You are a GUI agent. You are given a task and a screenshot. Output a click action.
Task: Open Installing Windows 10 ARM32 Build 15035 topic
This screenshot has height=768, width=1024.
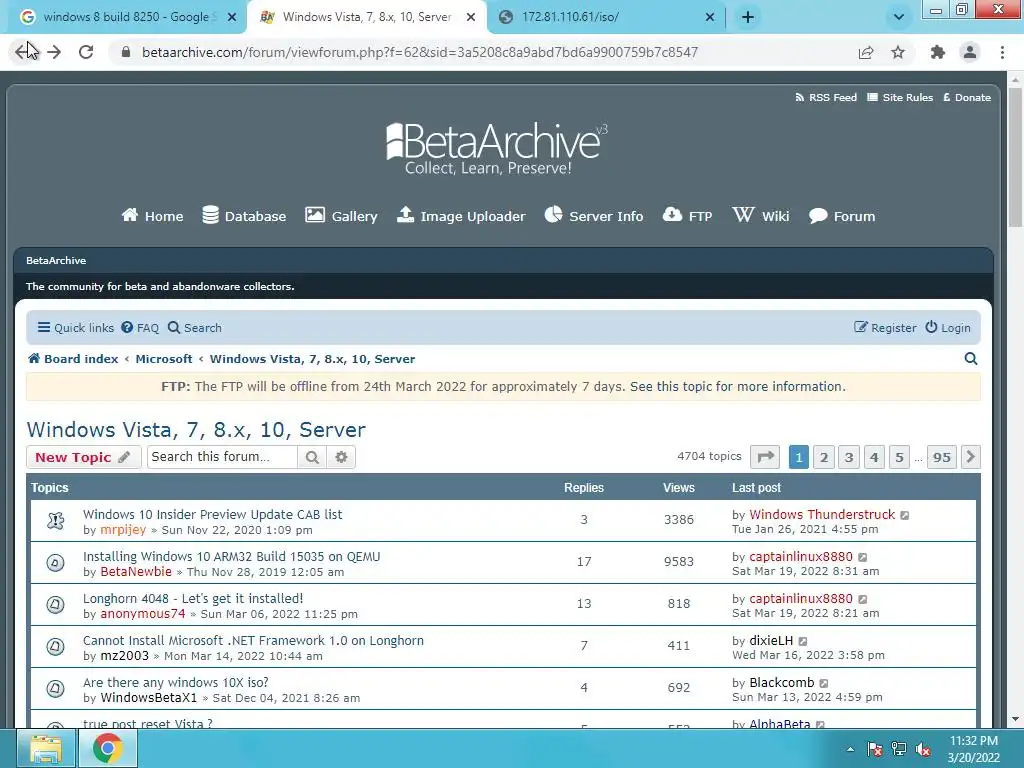pyautogui.click(x=231, y=556)
